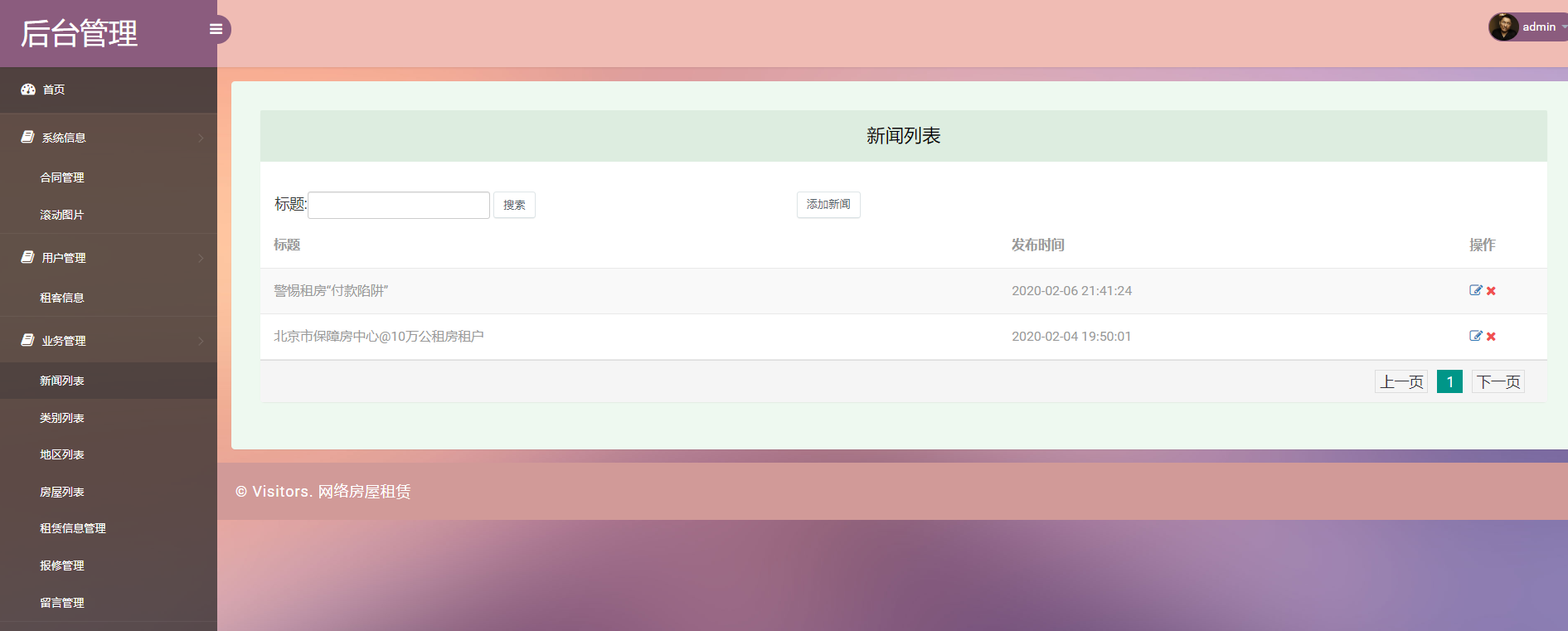This screenshot has height=631, width=1568.
Task: Go to previous page with 上一页
Action: click(x=1401, y=381)
